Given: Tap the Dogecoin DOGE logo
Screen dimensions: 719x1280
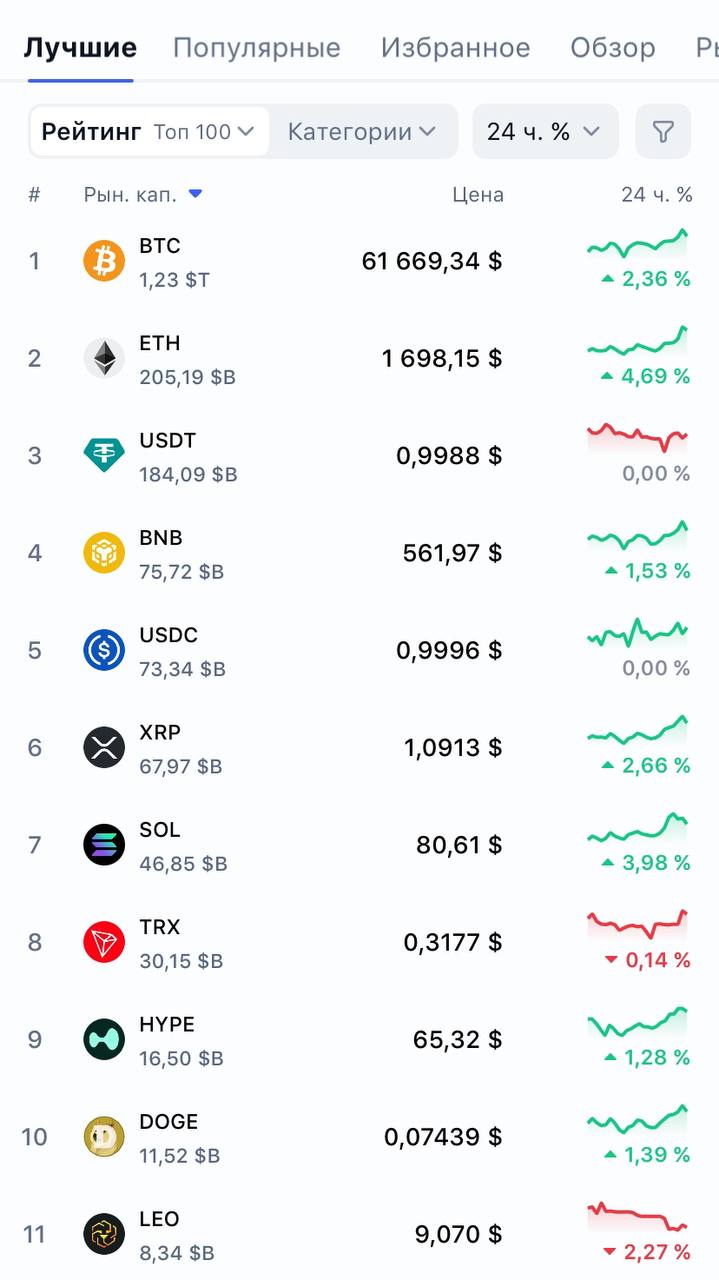Looking at the screenshot, I should tap(104, 1137).
